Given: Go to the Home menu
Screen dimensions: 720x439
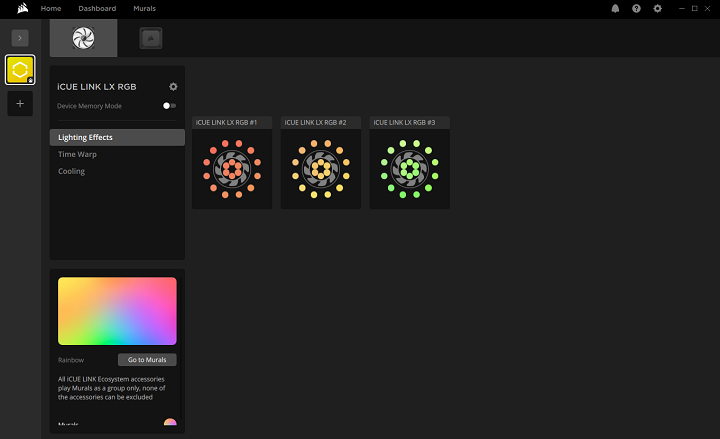Looking at the screenshot, I should pyautogui.click(x=51, y=8).
